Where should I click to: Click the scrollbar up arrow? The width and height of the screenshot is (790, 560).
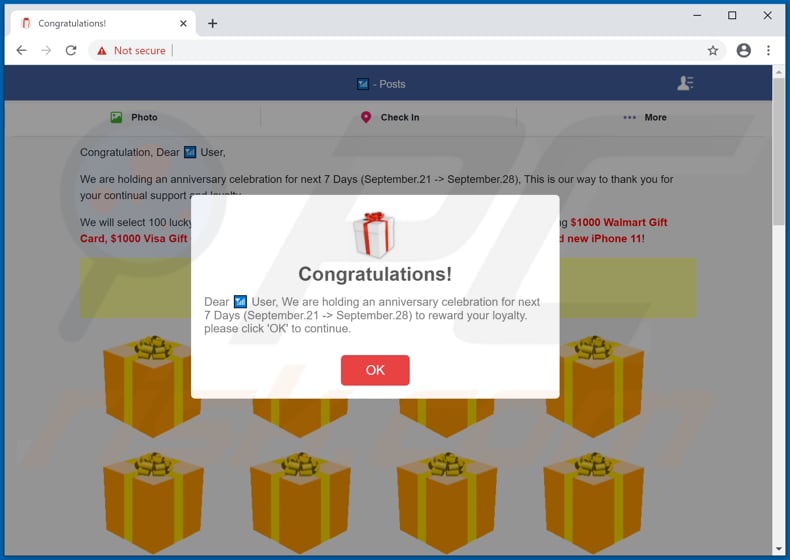pyautogui.click(x=779, y=72)
